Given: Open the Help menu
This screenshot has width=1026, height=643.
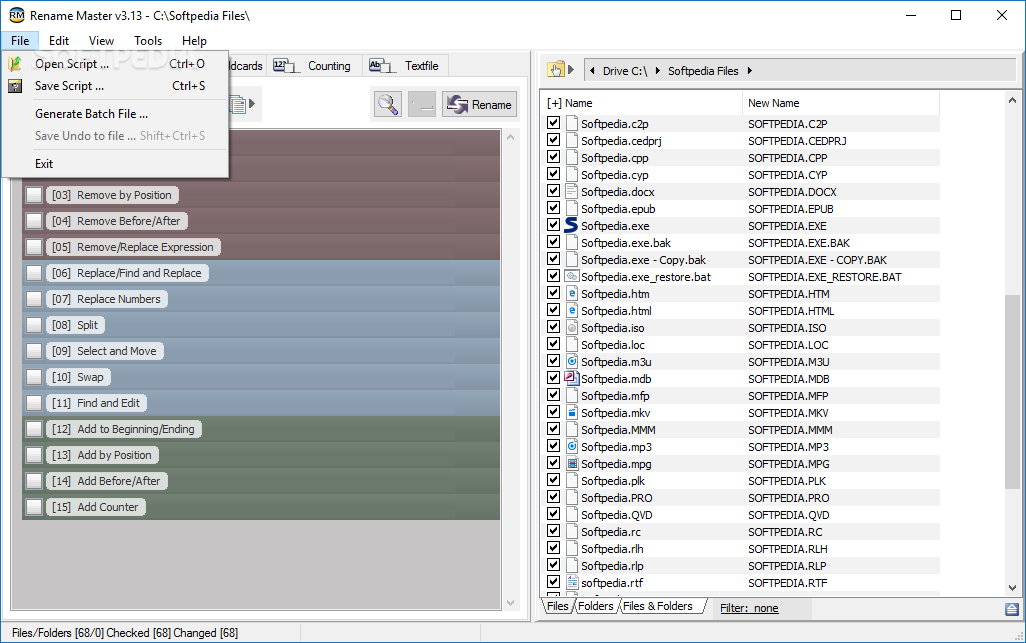Looking at the screenshot, I should [194, 41].
